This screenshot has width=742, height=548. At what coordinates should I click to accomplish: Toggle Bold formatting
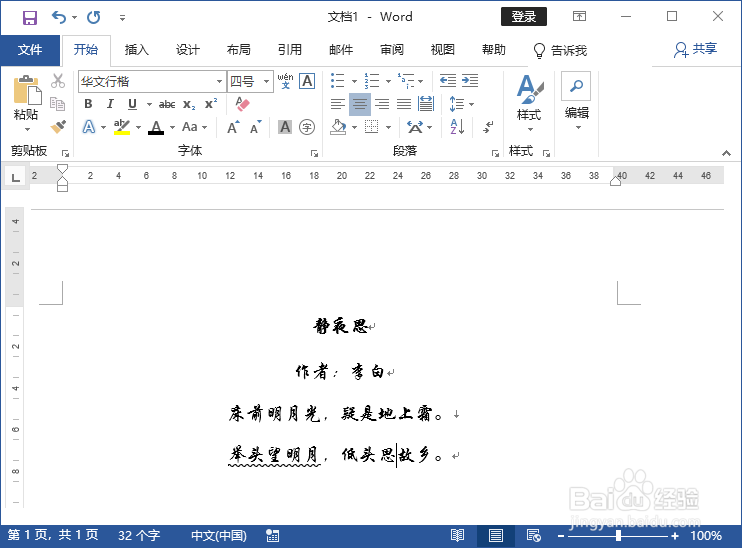88,104
